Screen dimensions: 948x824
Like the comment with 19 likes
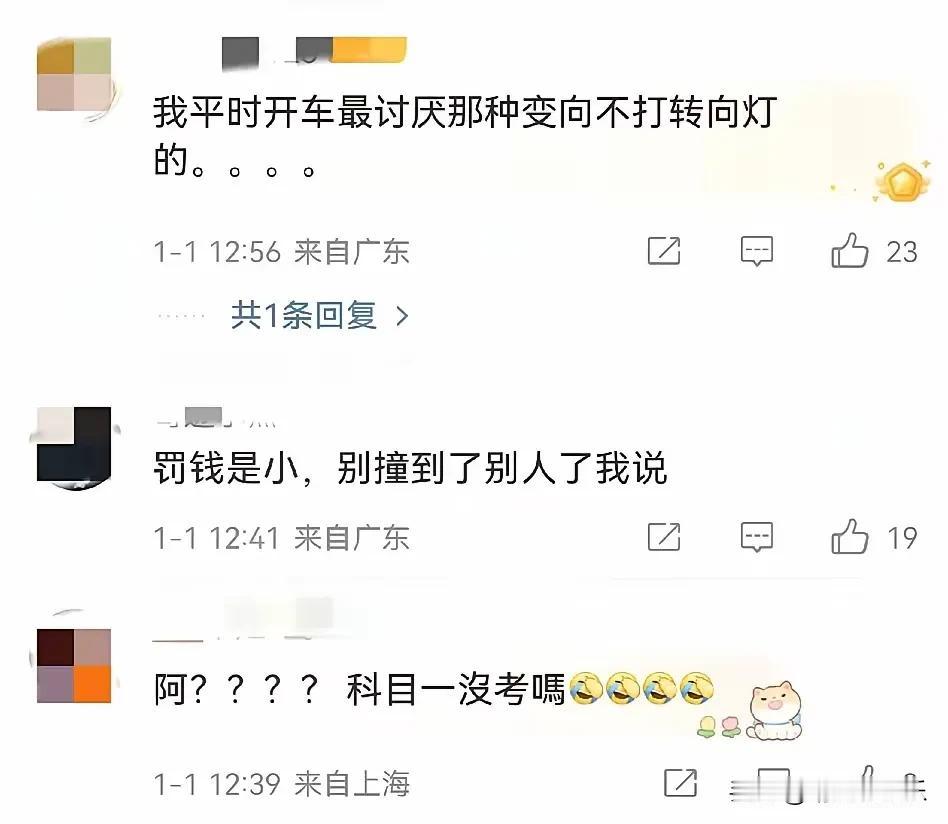(849, 537)
